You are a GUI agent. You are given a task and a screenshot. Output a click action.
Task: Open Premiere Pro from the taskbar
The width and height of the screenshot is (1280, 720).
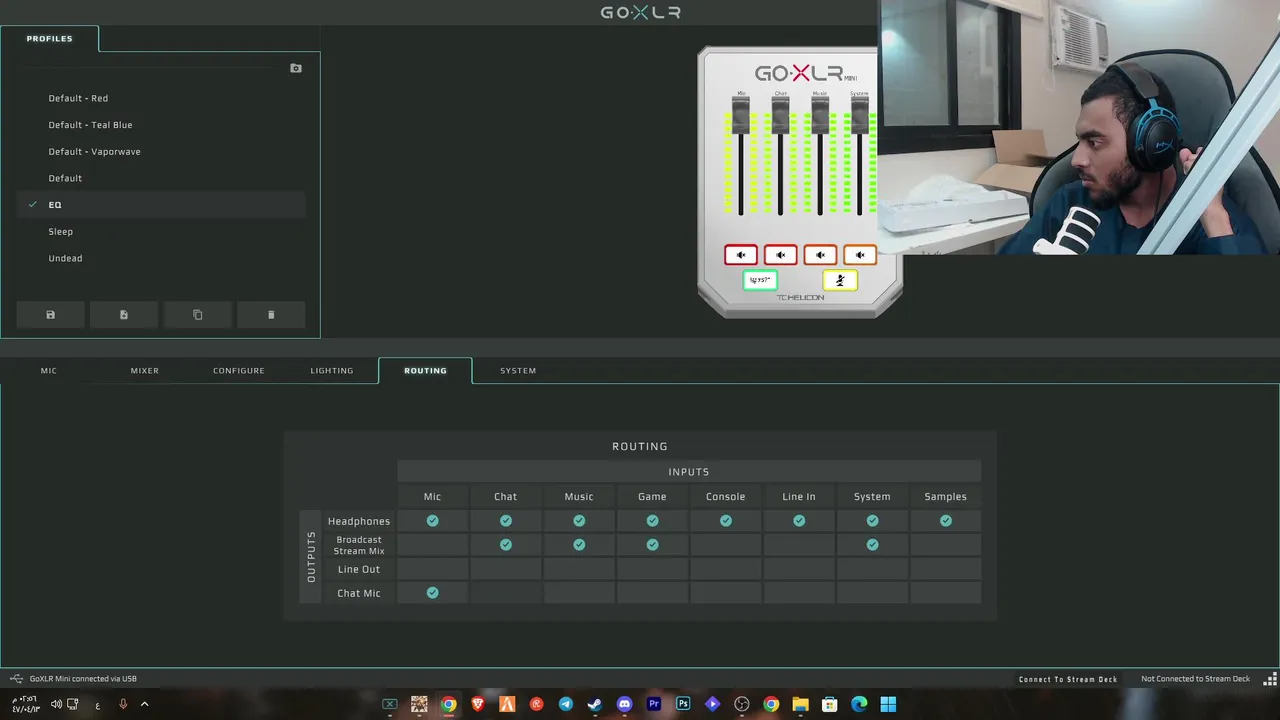coord(654,704)
